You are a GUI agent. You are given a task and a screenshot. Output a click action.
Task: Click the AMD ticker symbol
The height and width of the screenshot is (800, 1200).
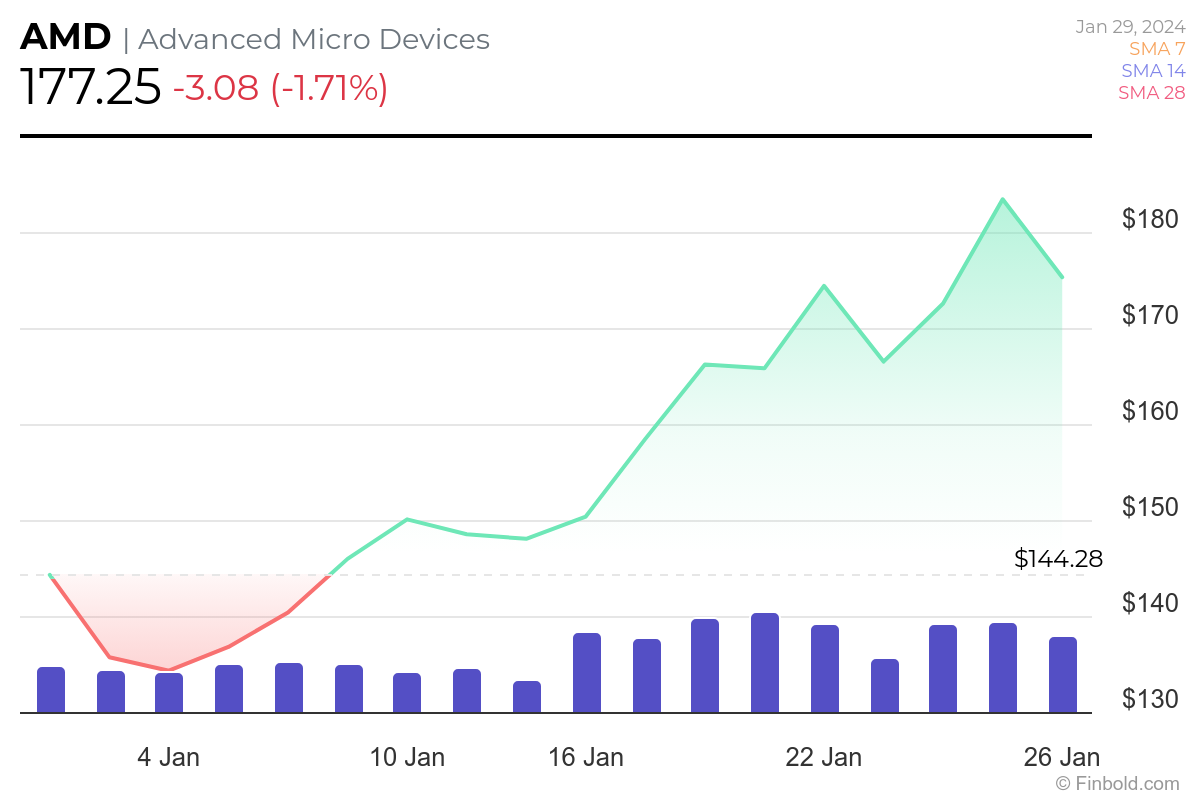pos(66,38)
